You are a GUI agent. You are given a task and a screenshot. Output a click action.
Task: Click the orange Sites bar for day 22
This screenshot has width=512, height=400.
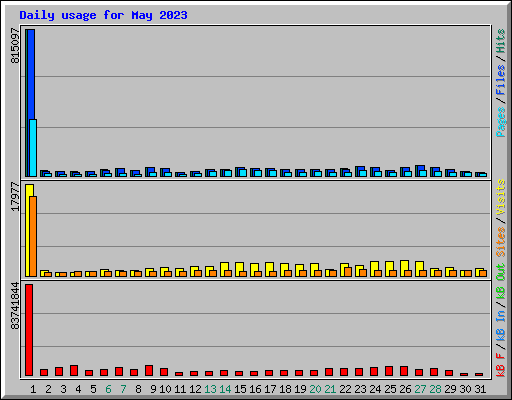pos(348,272)
